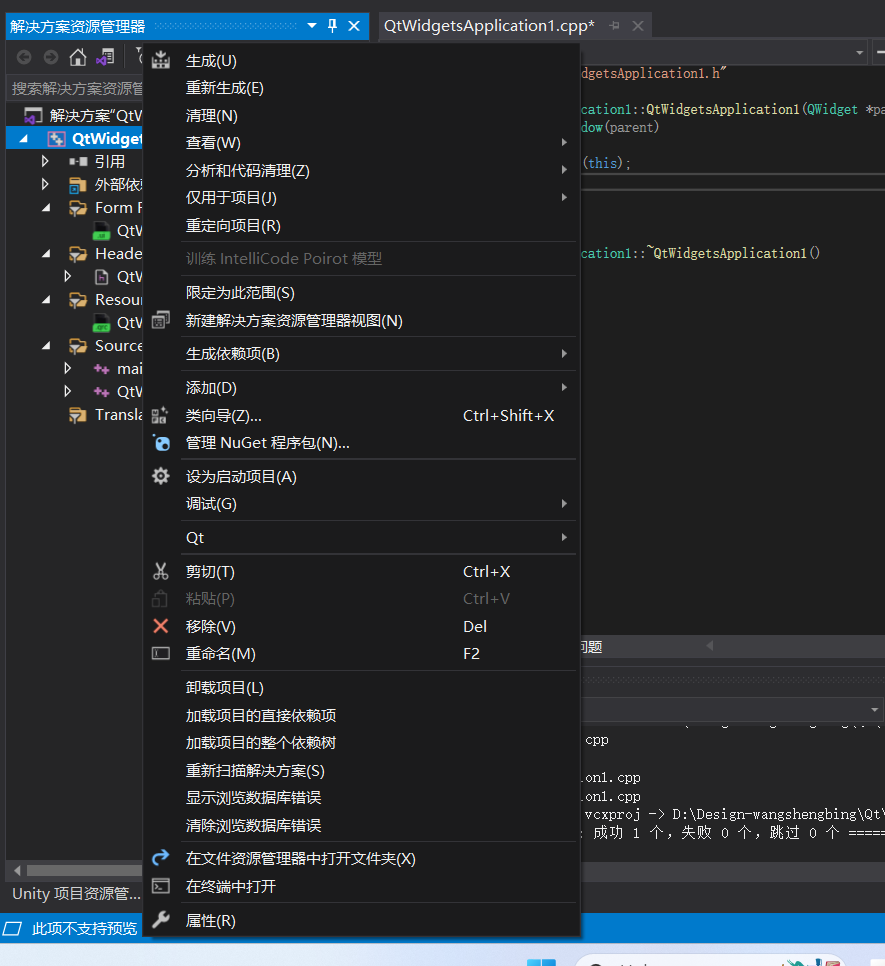Viewport: 885px width, 966px height.
Task: Click the NuGet package icon
Action: [161, 443]
